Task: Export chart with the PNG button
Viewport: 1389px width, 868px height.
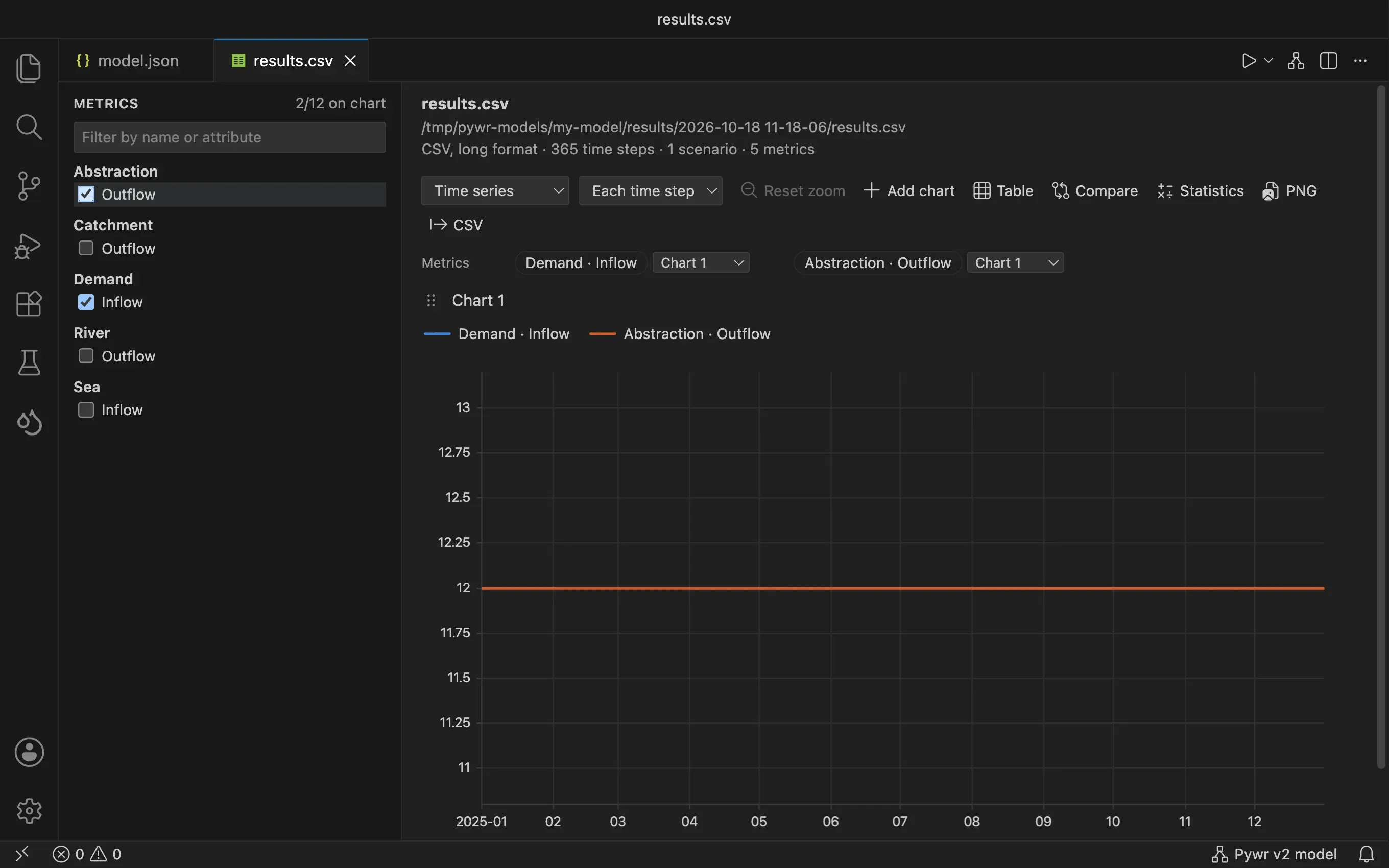Action: [x=1289, y=190]
